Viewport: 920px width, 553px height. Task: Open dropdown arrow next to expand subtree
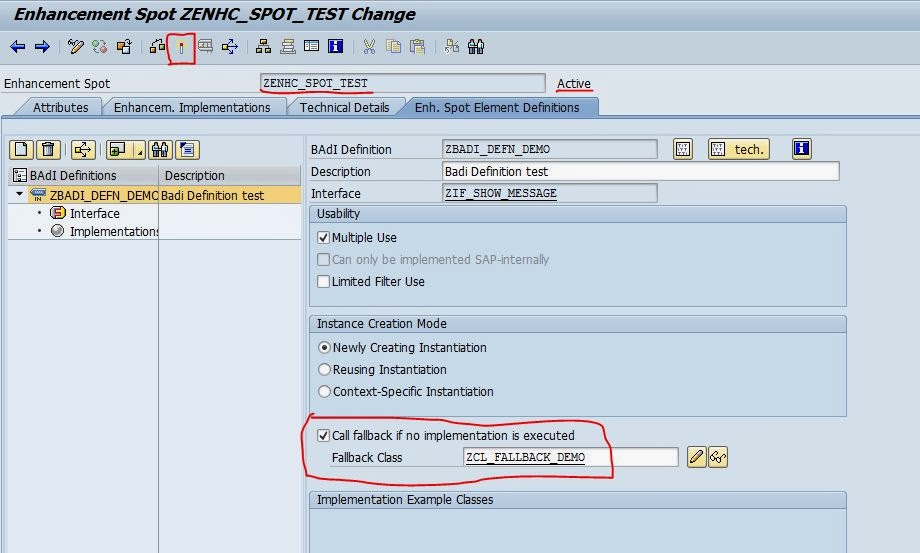tap(140, 150)
